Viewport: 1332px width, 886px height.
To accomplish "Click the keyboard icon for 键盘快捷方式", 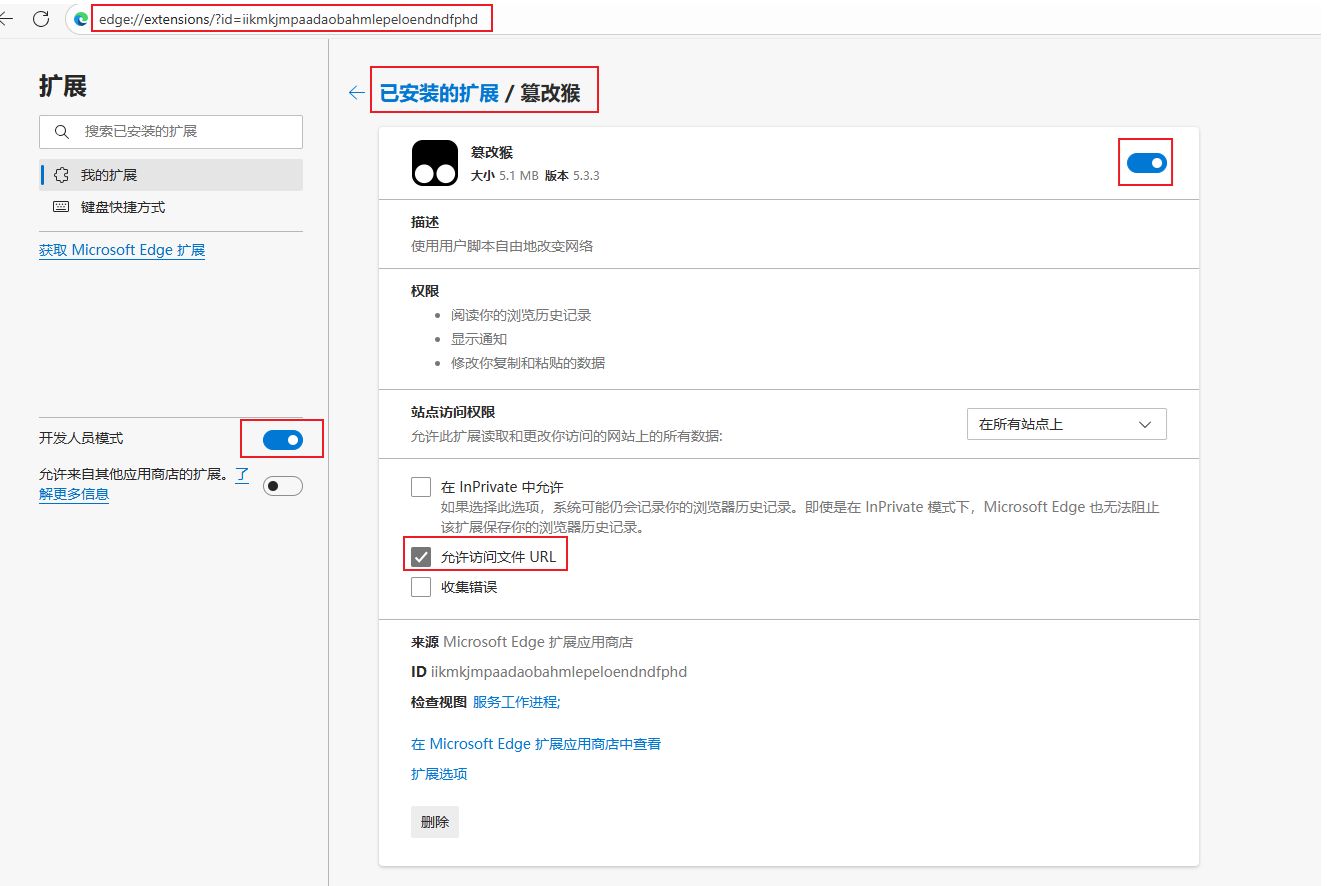I will coord(62,208).
